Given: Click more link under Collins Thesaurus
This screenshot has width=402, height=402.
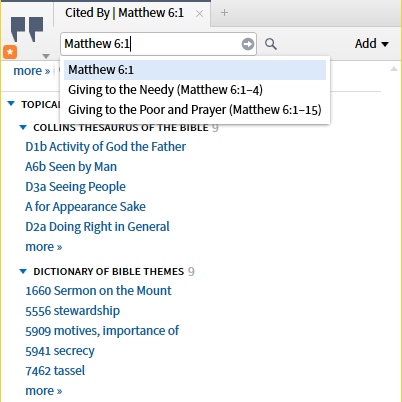Looking at the screenshot, I should point(44,247).
